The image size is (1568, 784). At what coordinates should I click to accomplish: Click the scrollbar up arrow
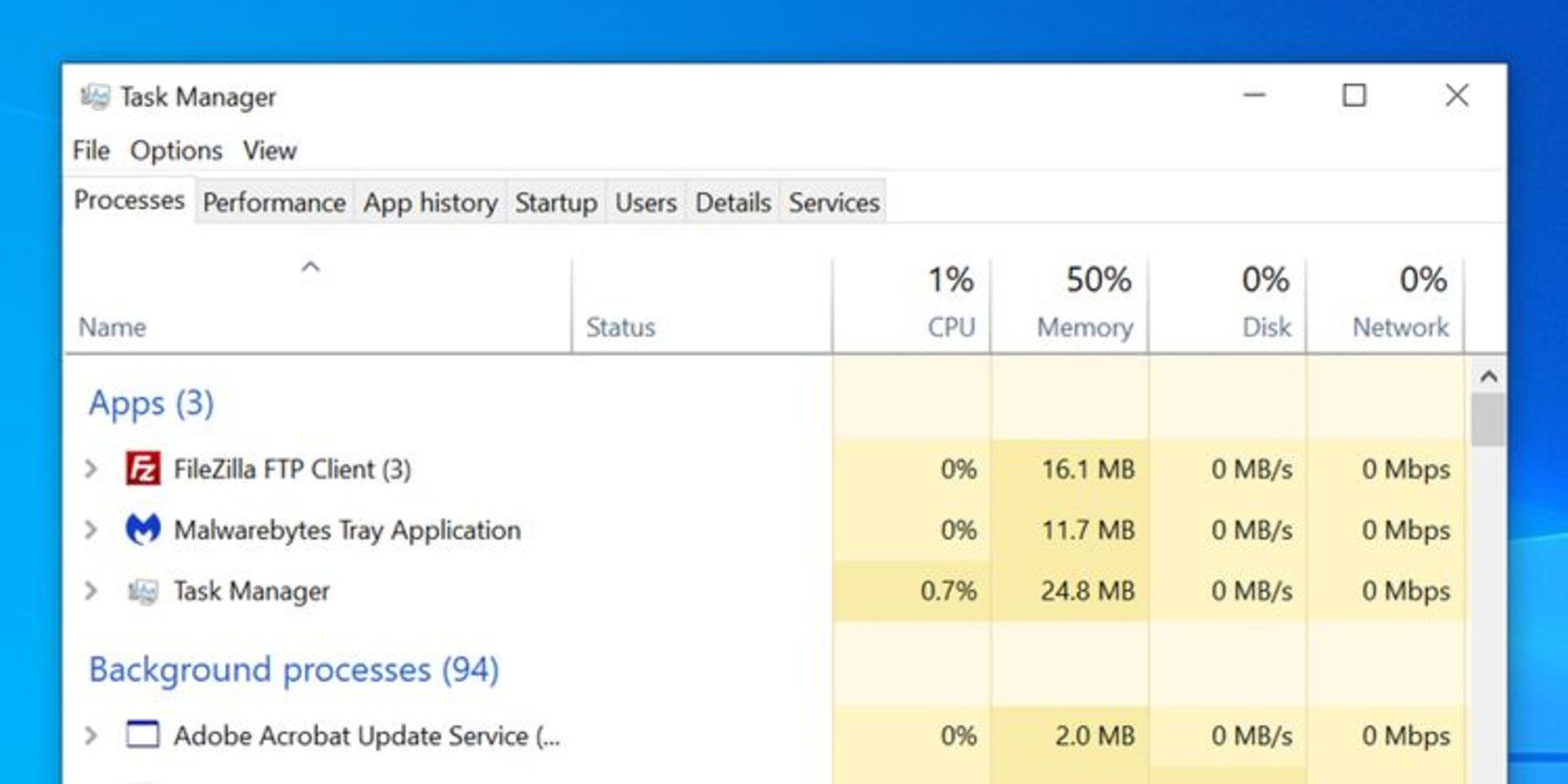(x=1488, y=376)
